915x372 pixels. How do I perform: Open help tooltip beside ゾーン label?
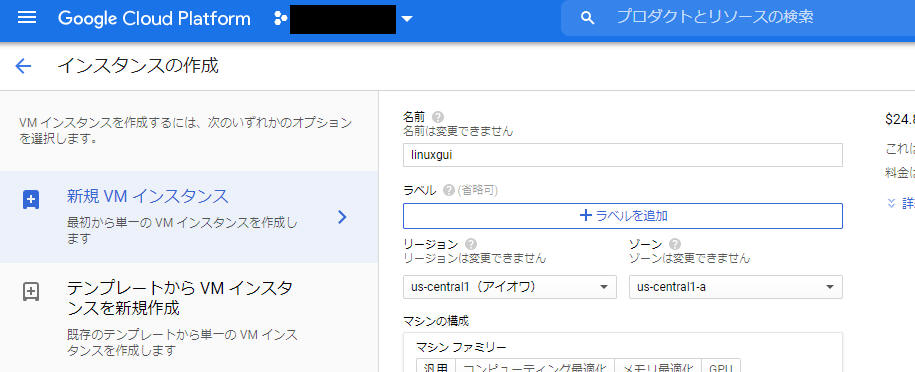pos(675,244)
